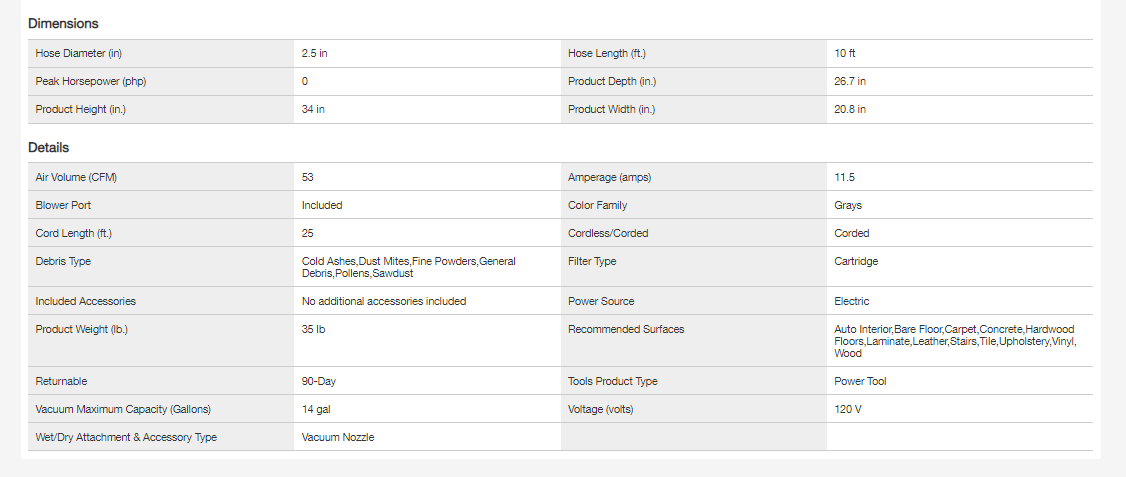The image size is (1126, 477).
Task: Click the Filter Type value Cartridge
Action: click(x=856, y=261)
